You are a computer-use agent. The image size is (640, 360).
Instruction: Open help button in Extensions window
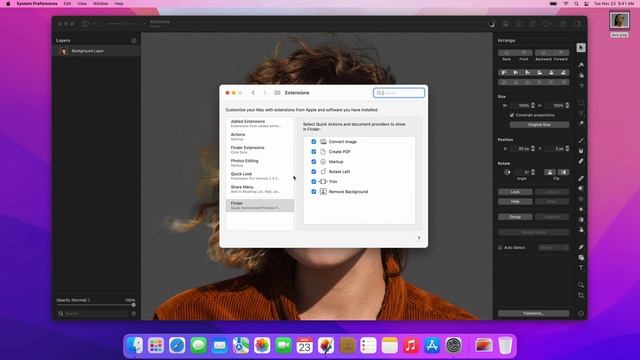coord(418,238)
